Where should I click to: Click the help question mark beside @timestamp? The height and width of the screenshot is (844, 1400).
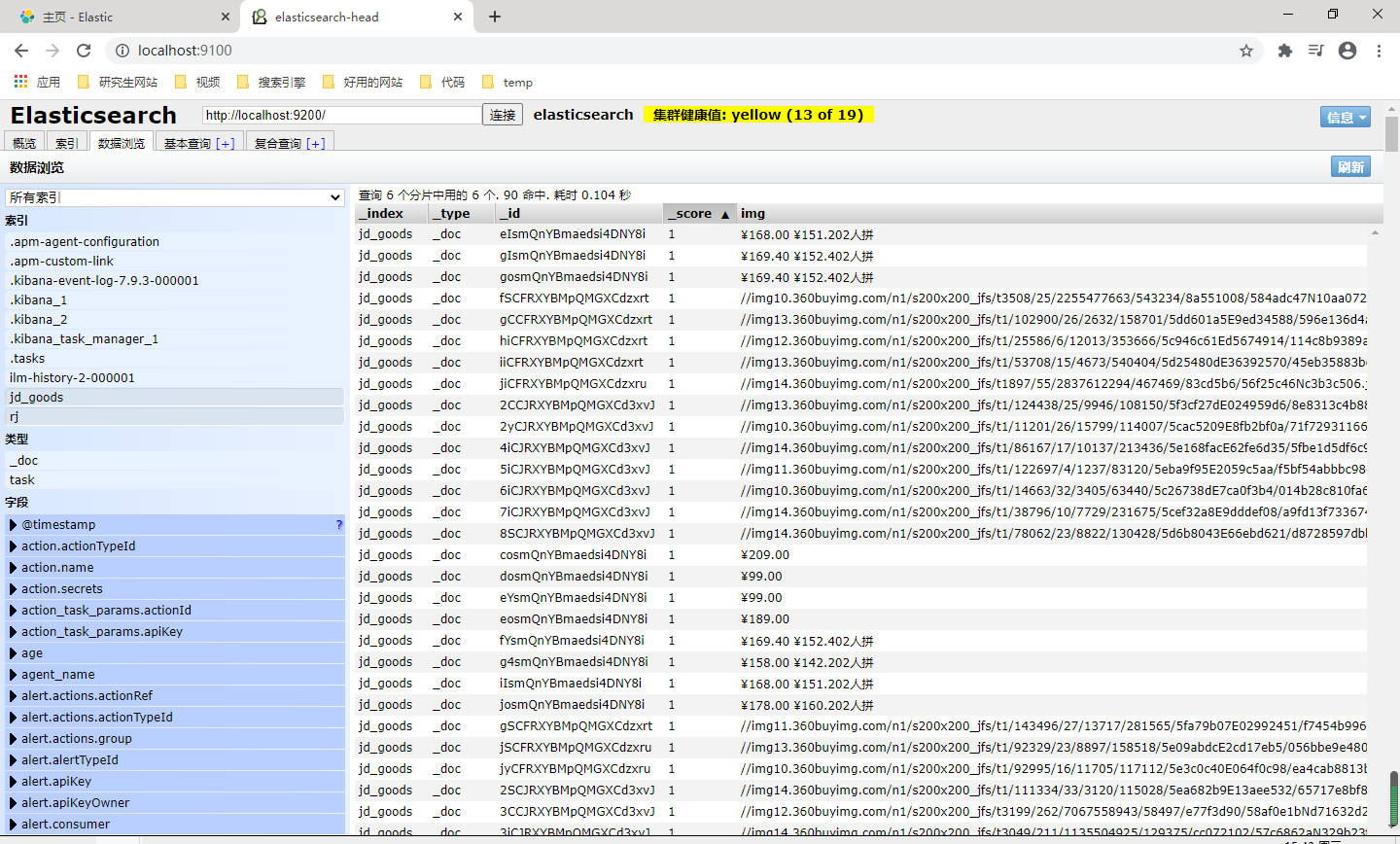click(x=339, y=525)
